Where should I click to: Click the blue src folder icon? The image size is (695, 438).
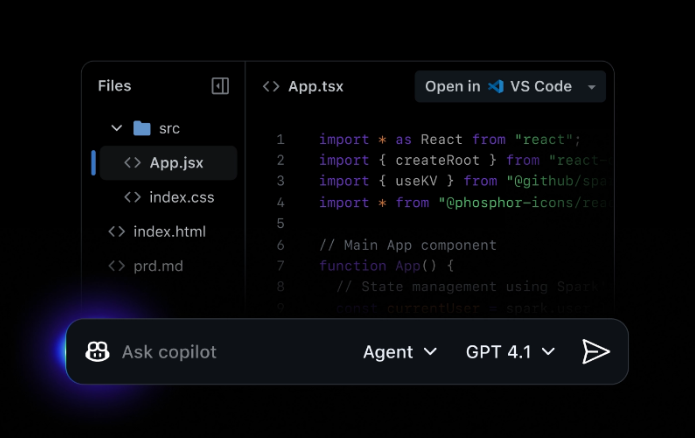point(142,129)
